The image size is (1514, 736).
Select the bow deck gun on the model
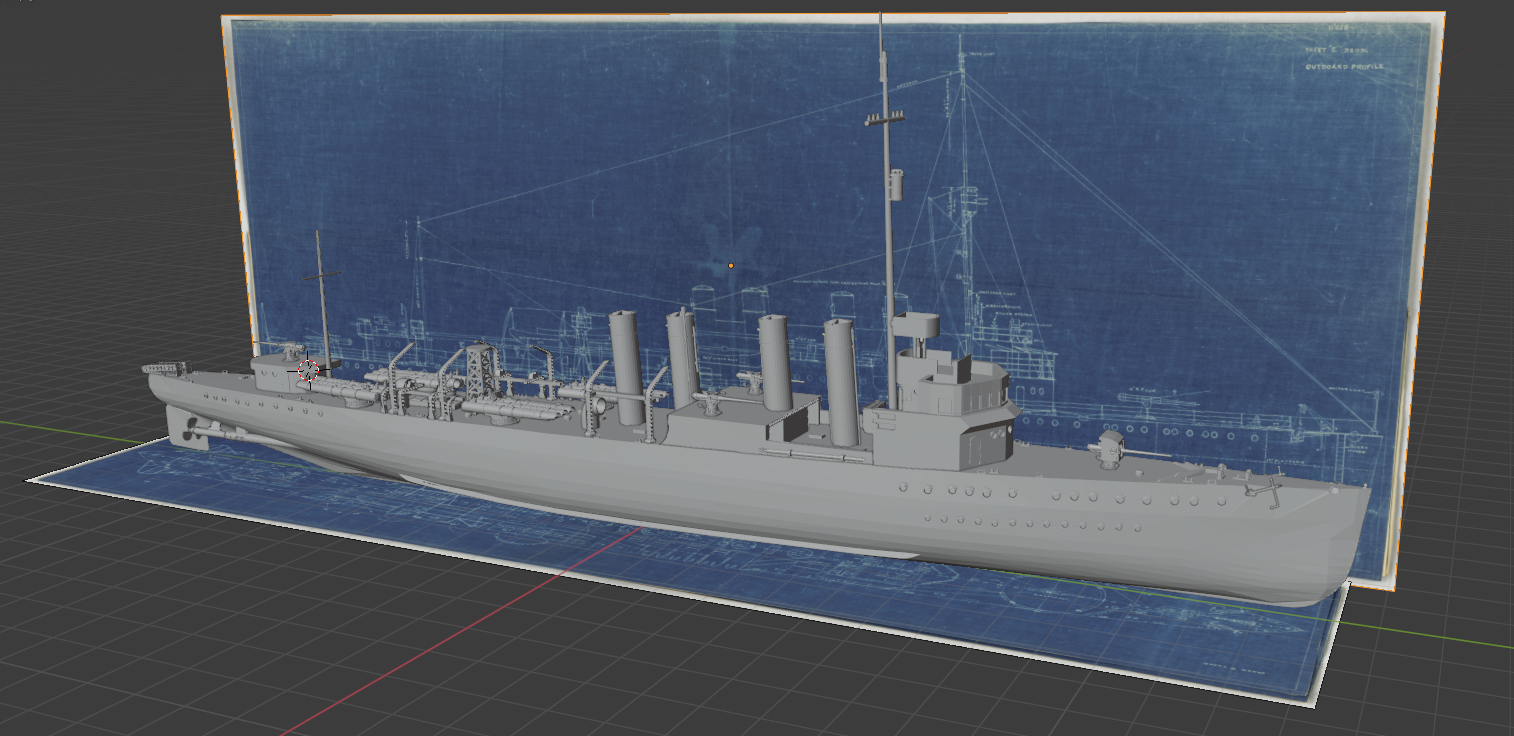tap(1113, 449)
